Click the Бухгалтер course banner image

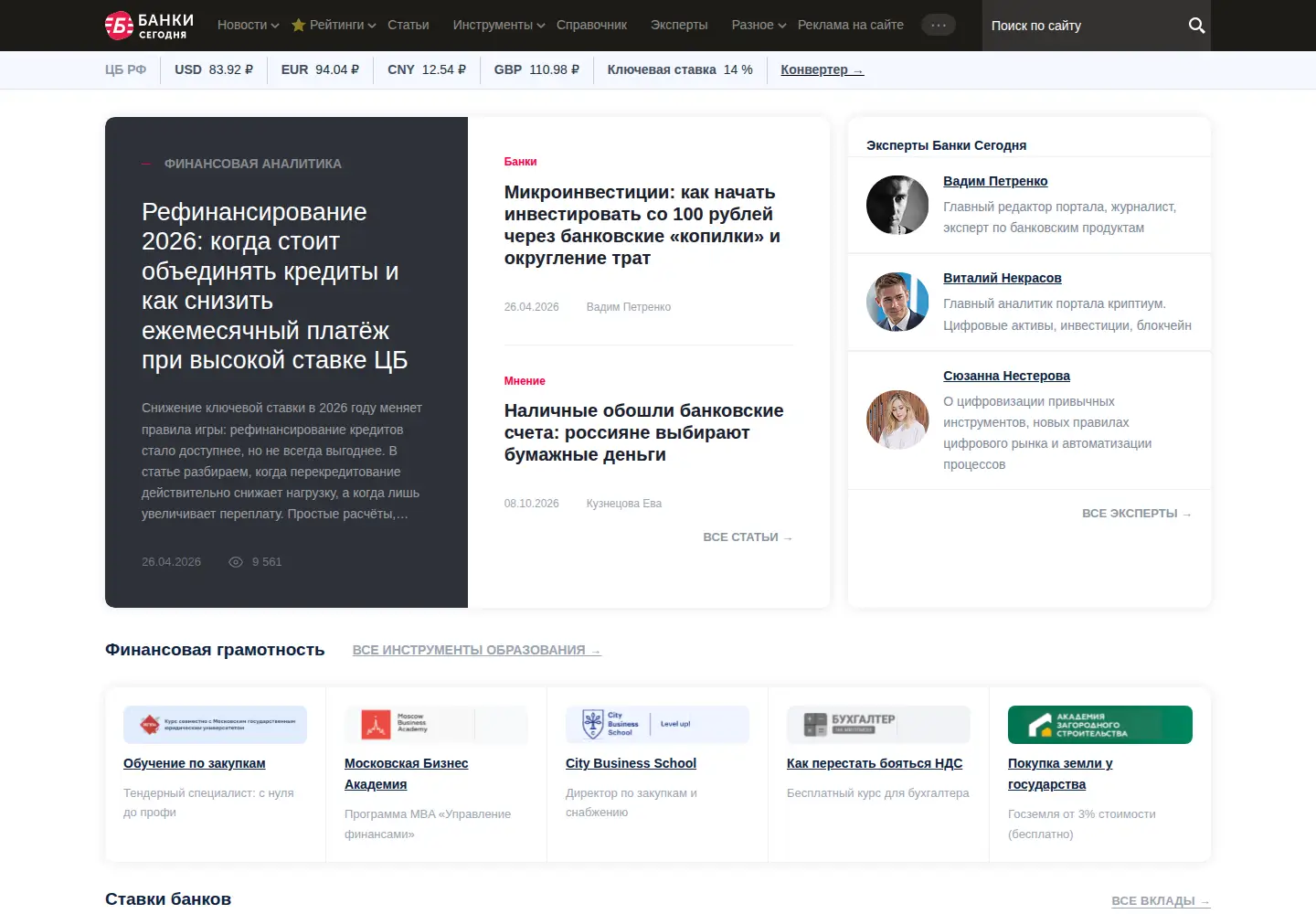coord(878,725)
